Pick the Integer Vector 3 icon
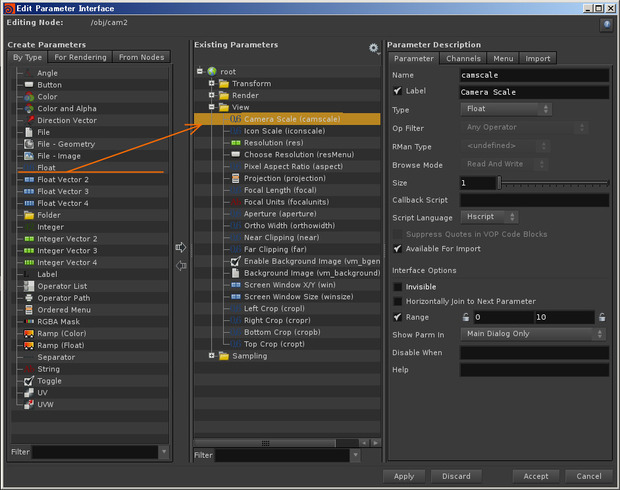The height and width of the screenshot is (490, 620). 29,251
